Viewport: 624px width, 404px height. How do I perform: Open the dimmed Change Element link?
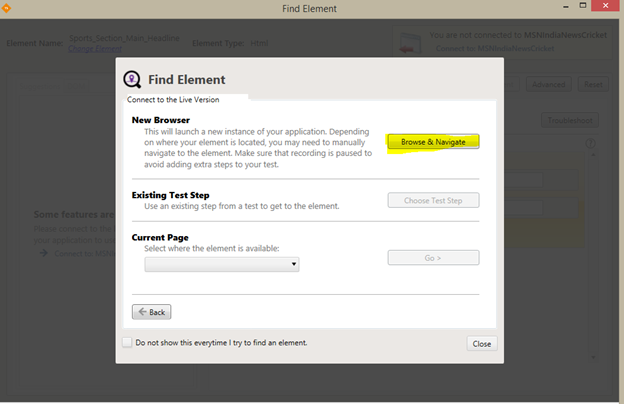[x=93, y=48]
